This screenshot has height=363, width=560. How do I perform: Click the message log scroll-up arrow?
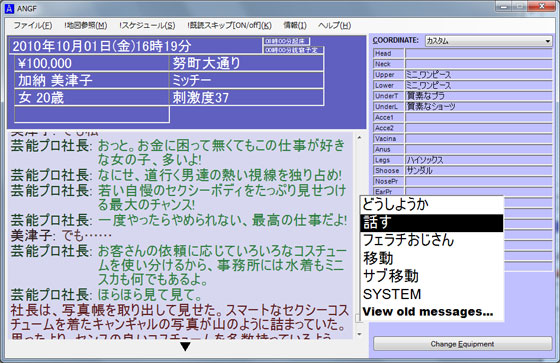(x=359, y=138)
